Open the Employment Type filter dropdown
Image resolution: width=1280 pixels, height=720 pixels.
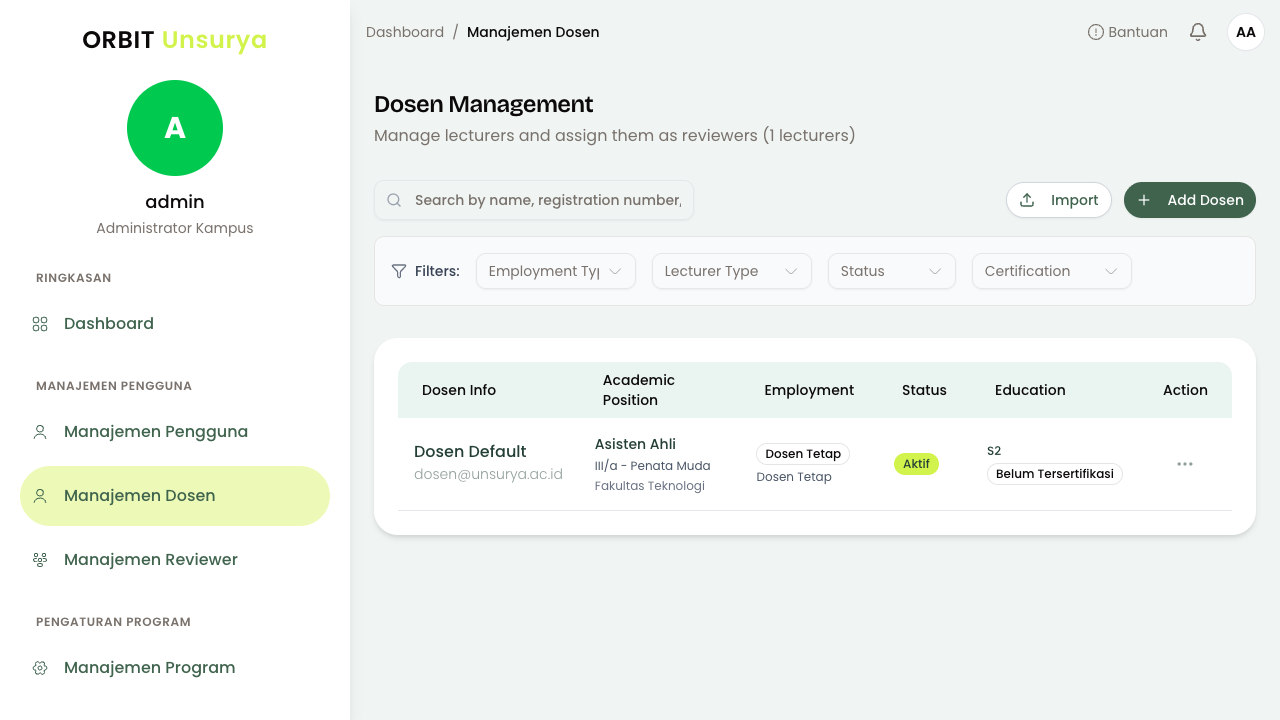pyautogui.click(x=556, y=271)
